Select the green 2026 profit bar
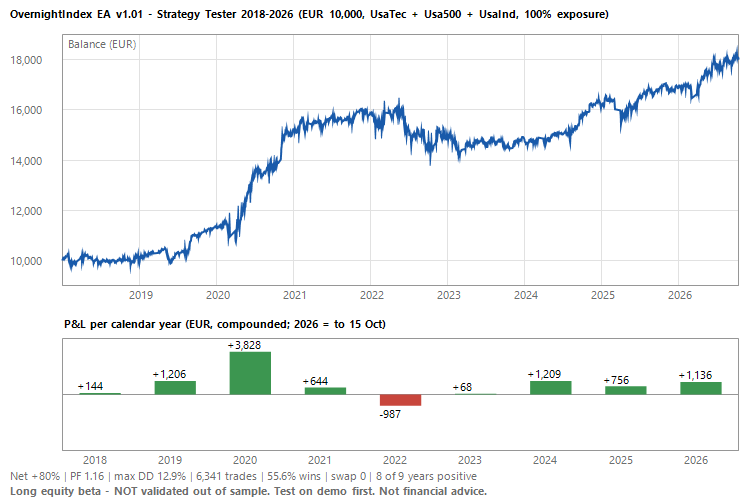750x500 pixels. [701, 389]
